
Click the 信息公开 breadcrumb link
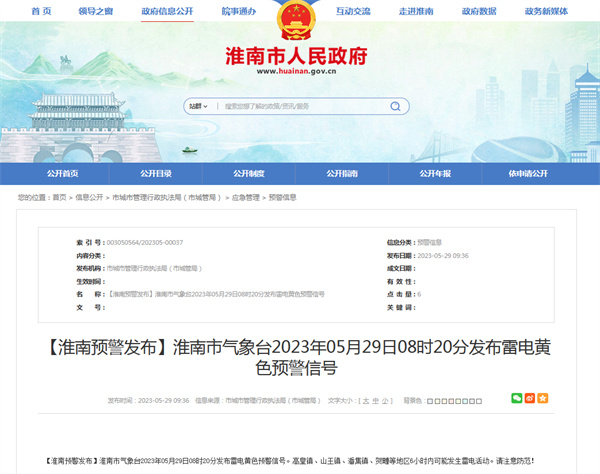pos(90,198)
